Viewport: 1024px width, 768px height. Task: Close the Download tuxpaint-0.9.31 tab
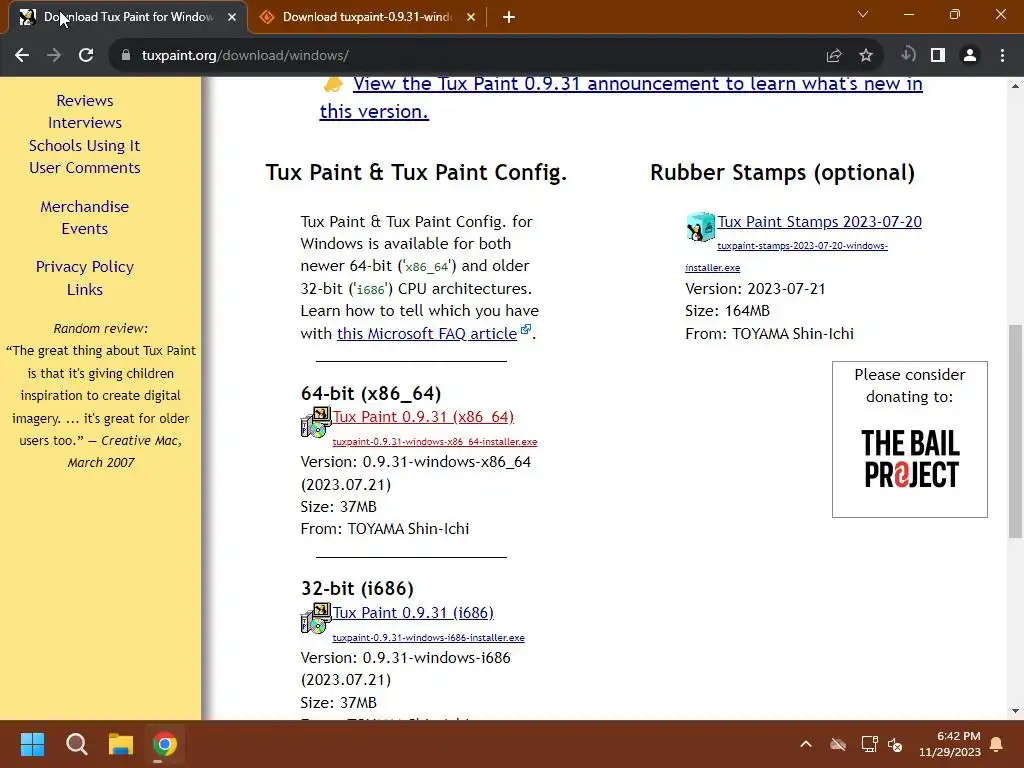471,18
